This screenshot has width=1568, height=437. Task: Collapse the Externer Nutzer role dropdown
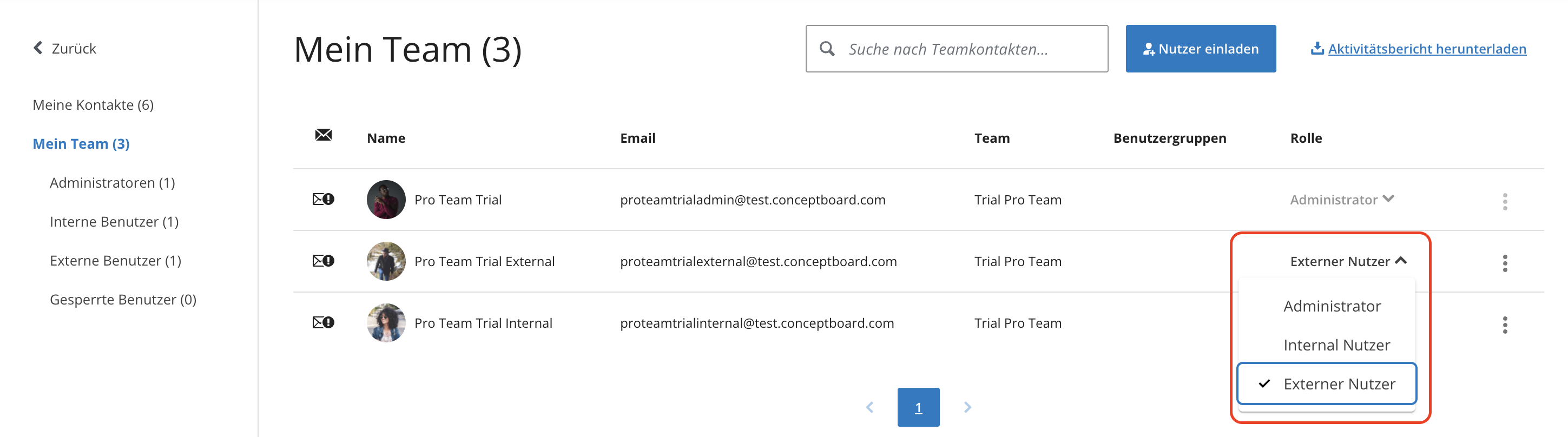[x=1348, y=261]
